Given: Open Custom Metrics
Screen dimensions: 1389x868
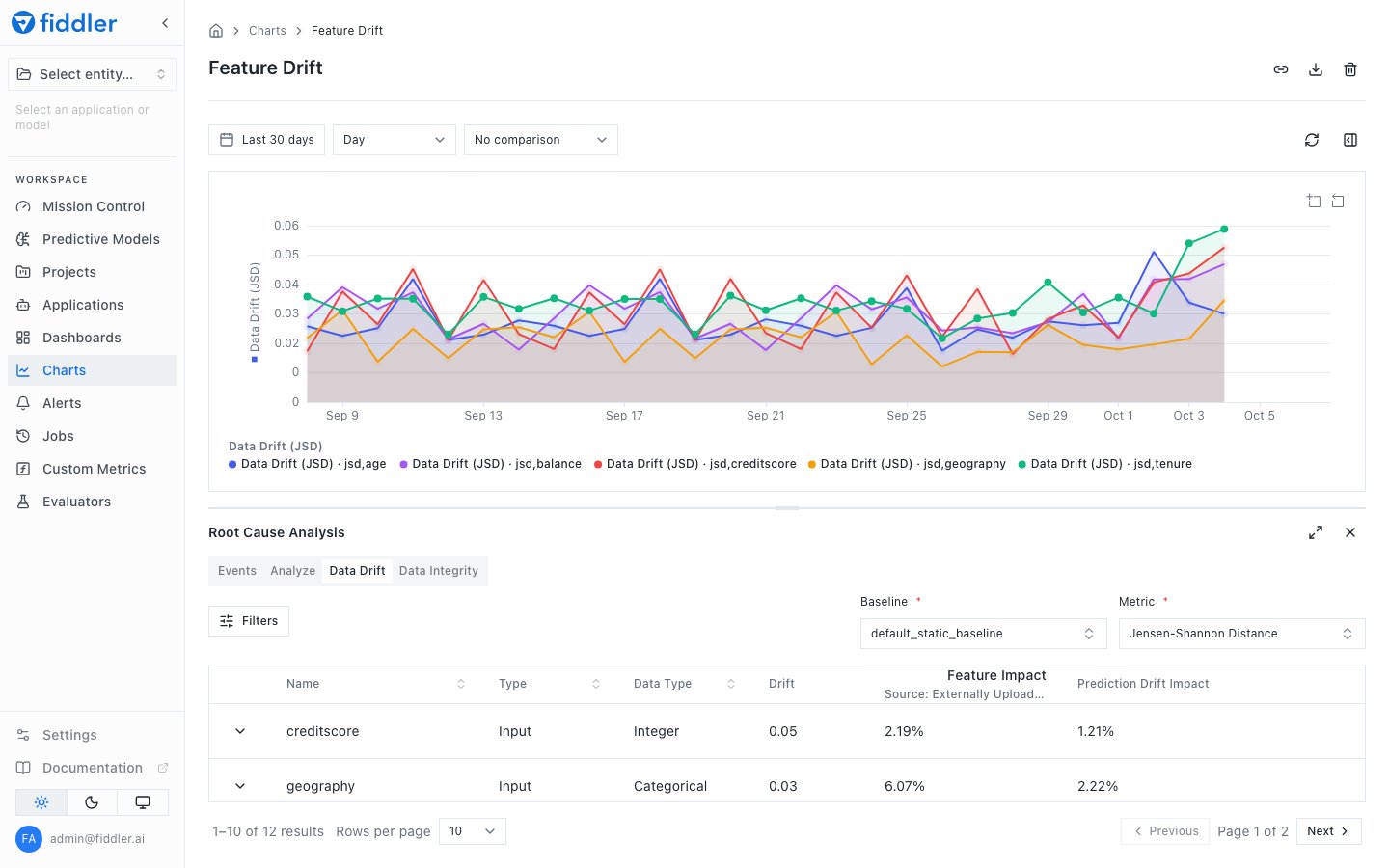Looking at the screenshot, I should [x=92, y=469].
